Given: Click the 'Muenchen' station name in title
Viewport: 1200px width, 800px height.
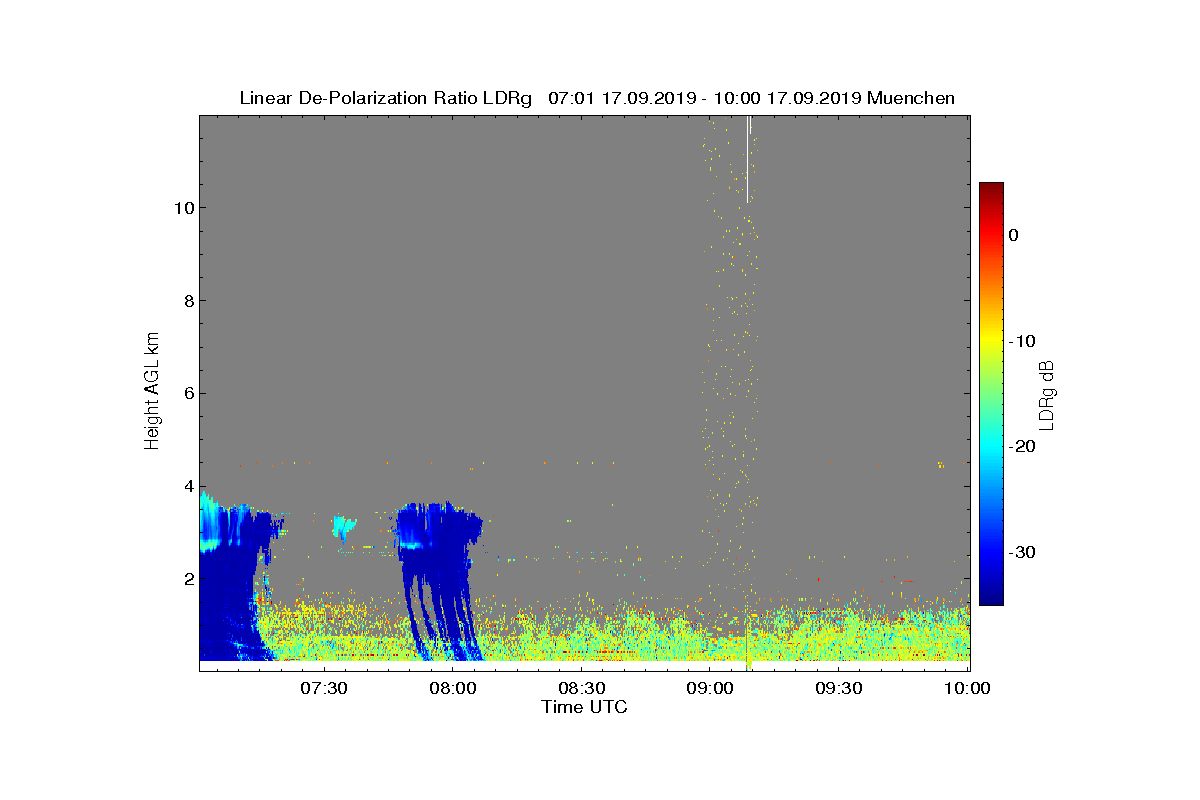Looking at the screenshot, I should (x=911, y=98).
